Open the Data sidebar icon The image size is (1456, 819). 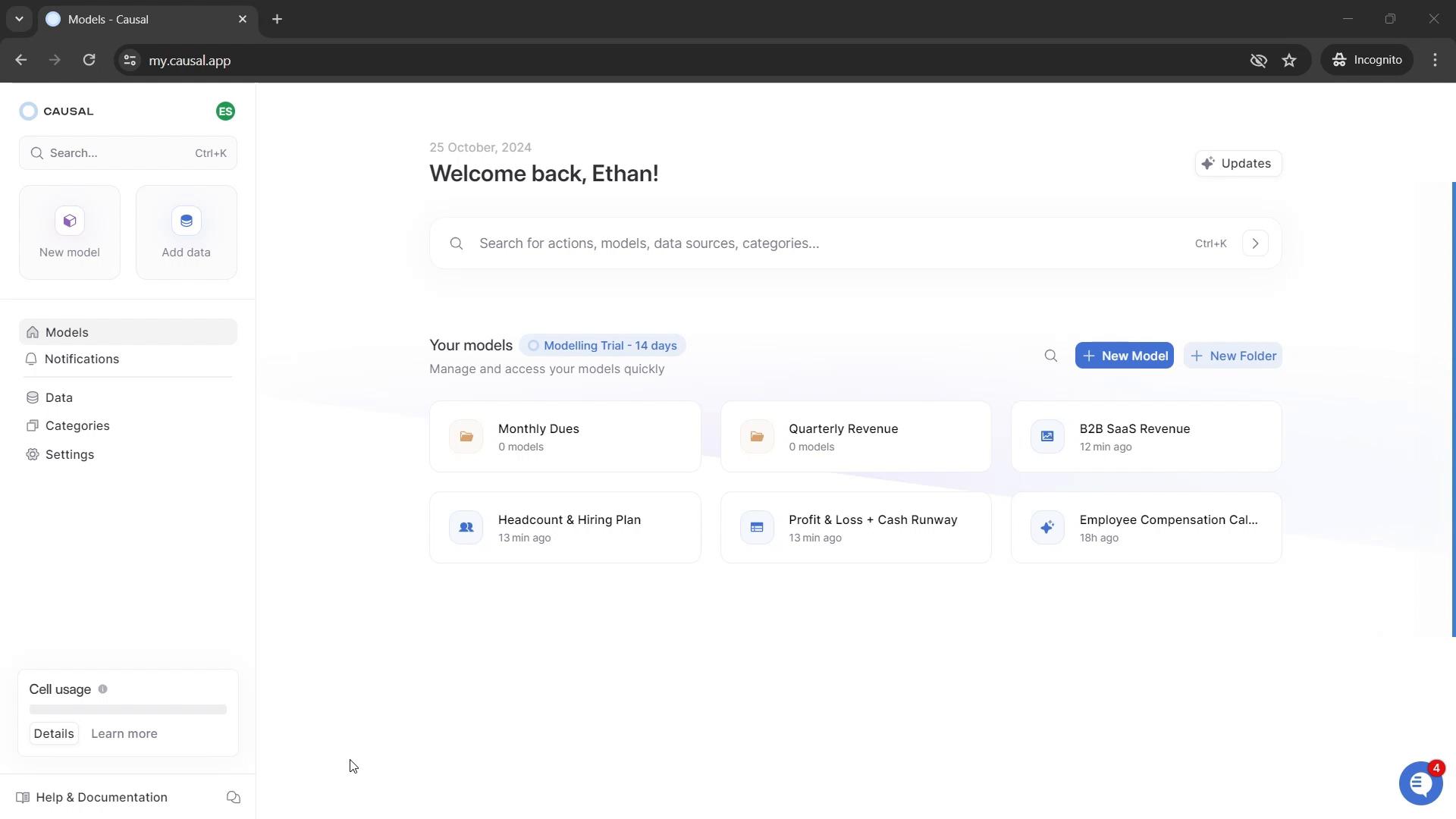coord(33,397)
